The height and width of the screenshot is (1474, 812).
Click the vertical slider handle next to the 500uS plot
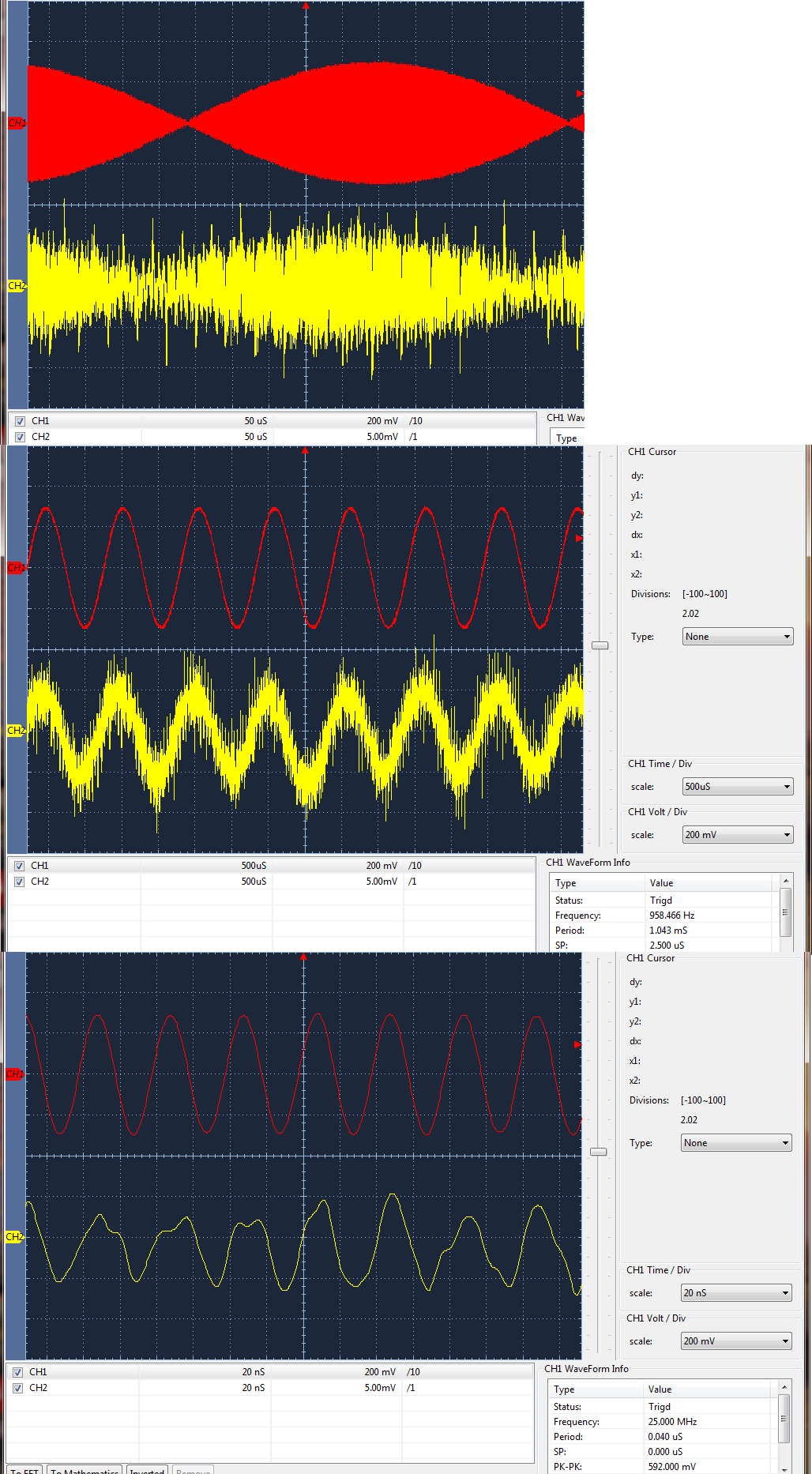600,645
